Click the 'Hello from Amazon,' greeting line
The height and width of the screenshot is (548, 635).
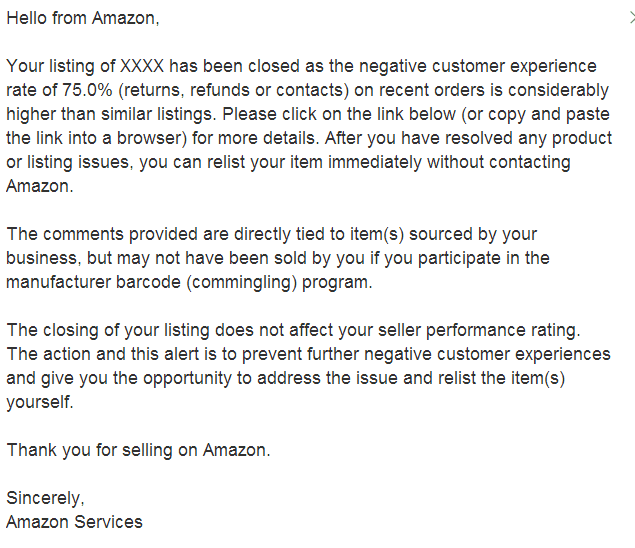(x=83, y=18)
